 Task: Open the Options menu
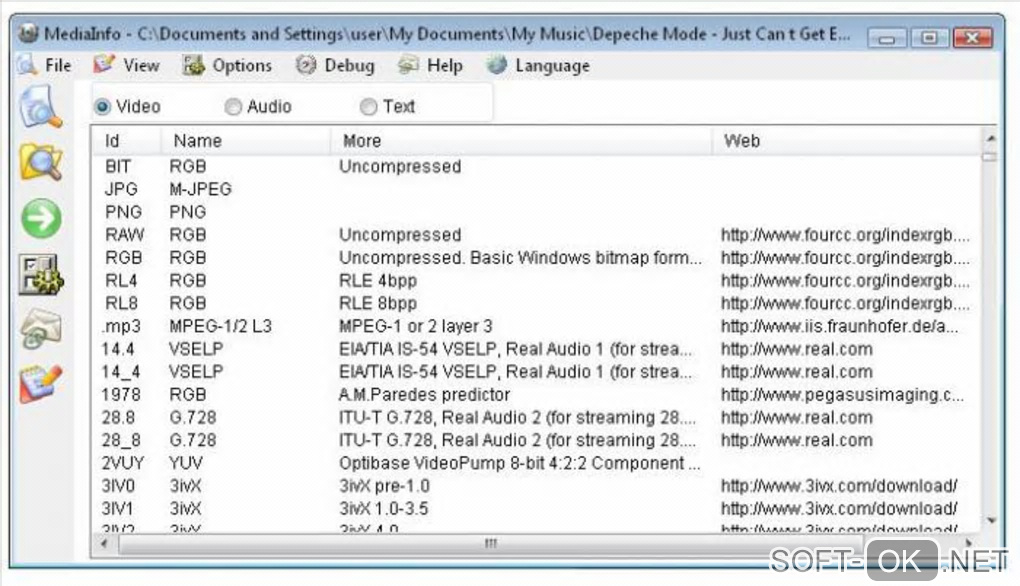tap(226, 65)
